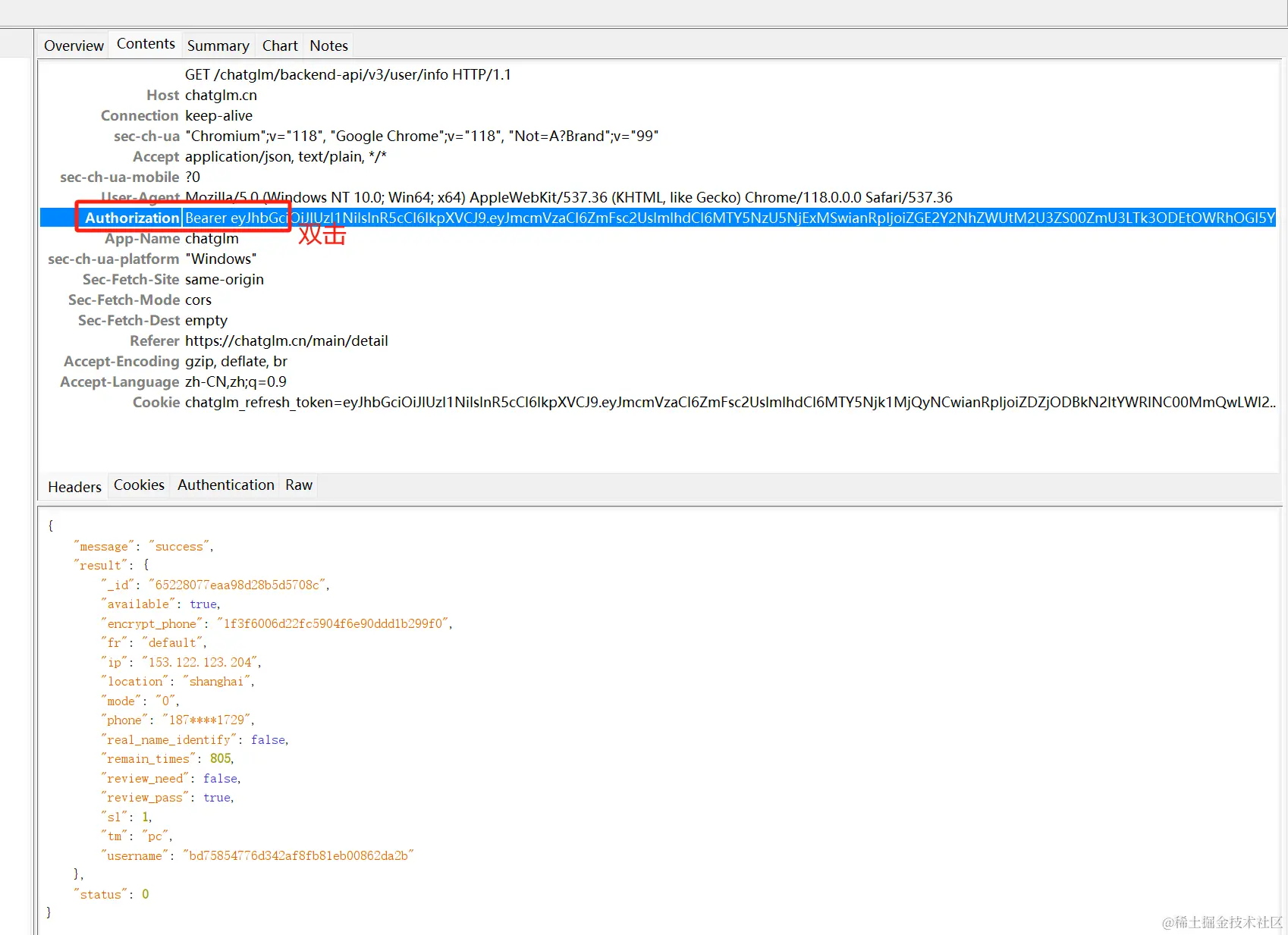Click the "sl": 1 line

coord(126,817)
